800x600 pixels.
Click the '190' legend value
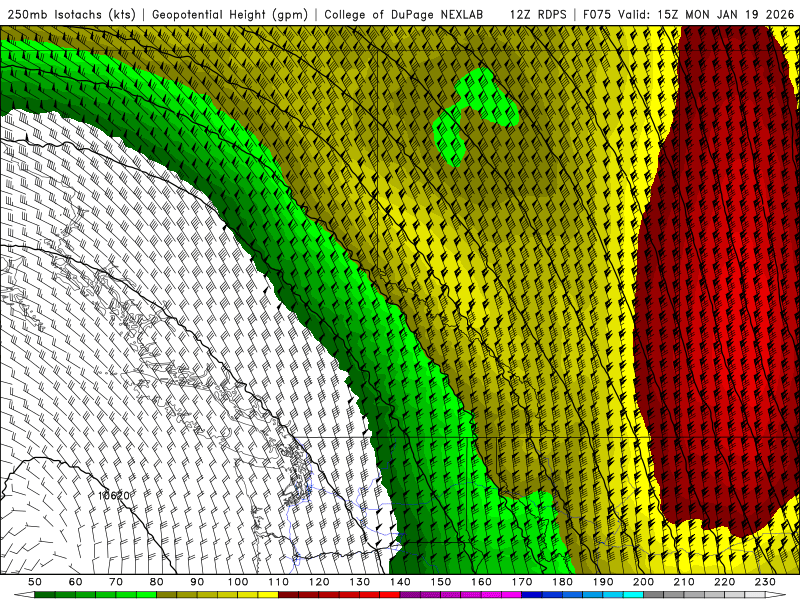(x=603, y=582)
